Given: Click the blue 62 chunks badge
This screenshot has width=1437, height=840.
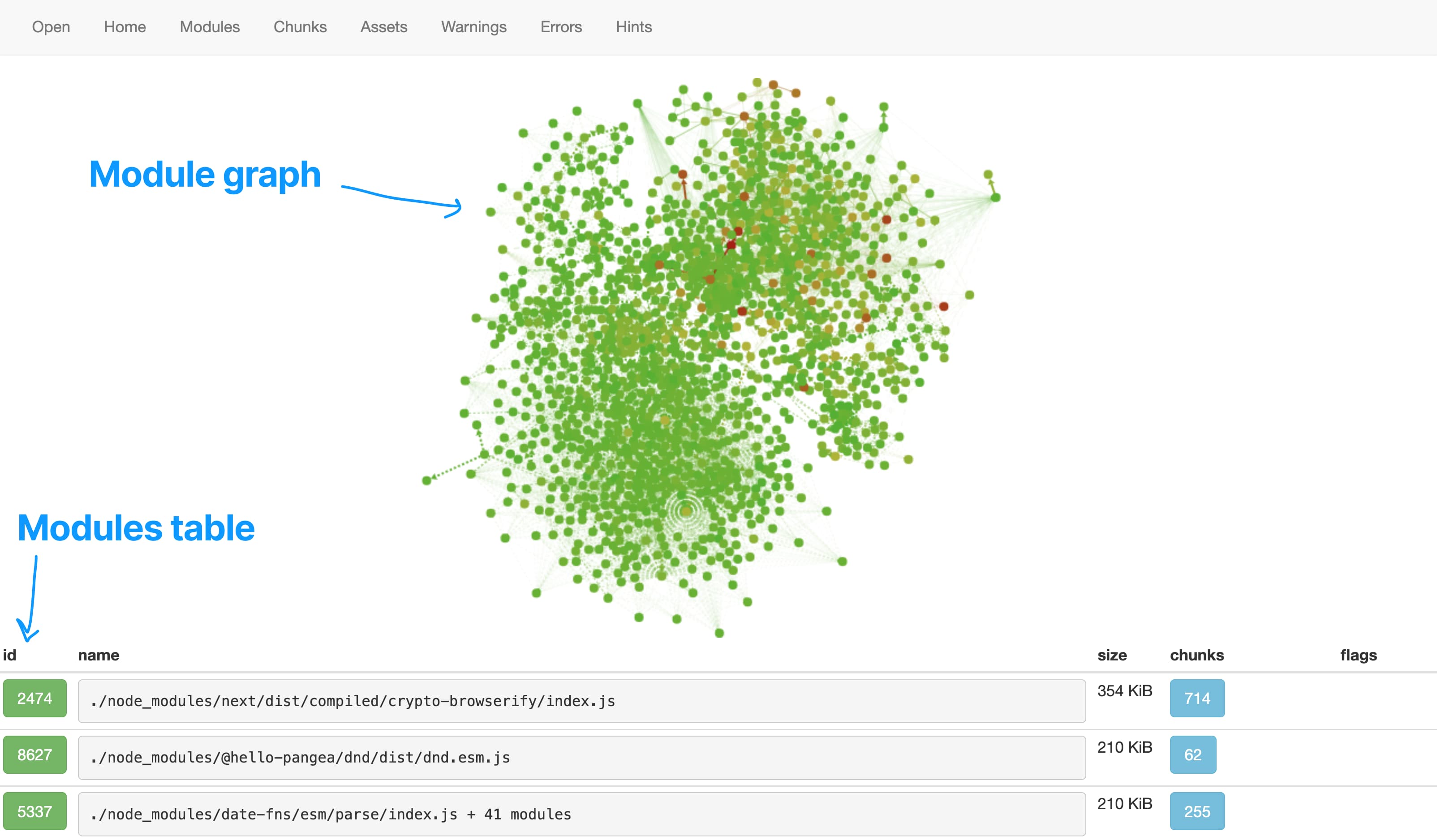Looking at the screenshot, I should tap(1193, 754).
